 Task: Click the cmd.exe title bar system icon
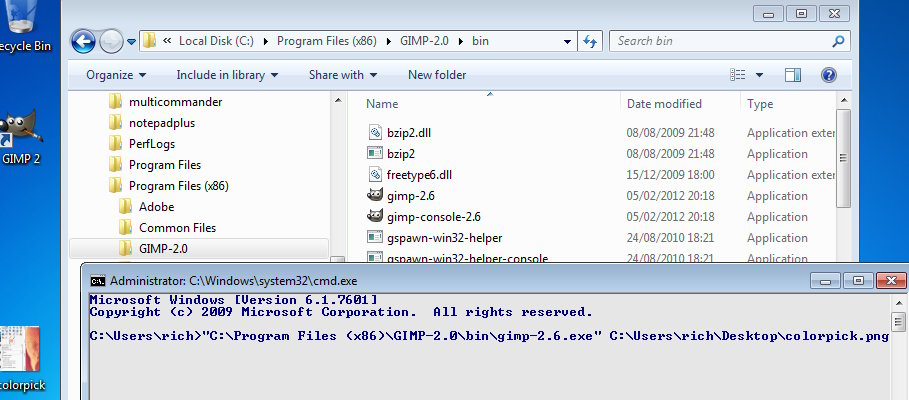click(x=98, y=281)
